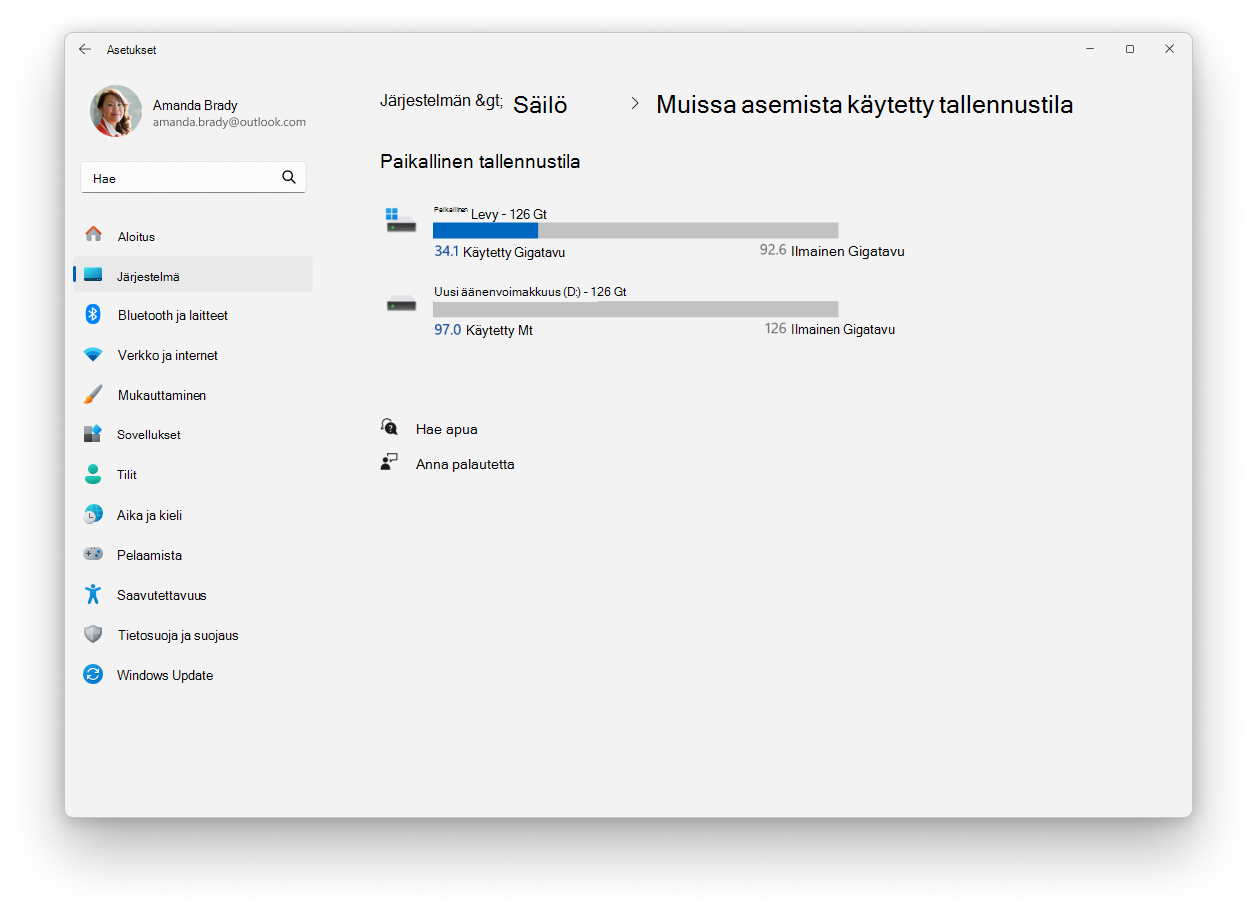Click the Paikallinen tallennustila heading
This screenshot has height=914, width=1257.
click(x=480, y=161)
